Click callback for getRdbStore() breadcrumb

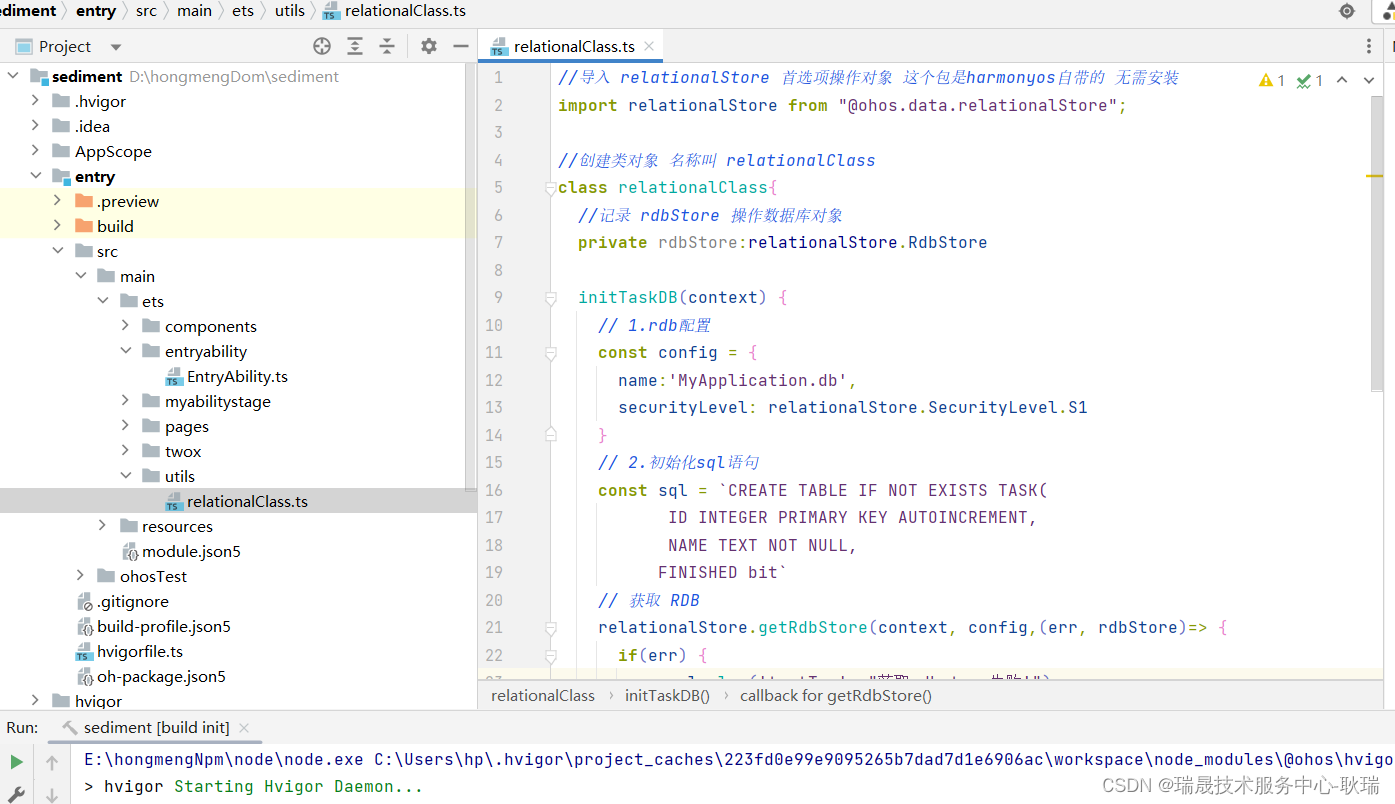(836, 696)
